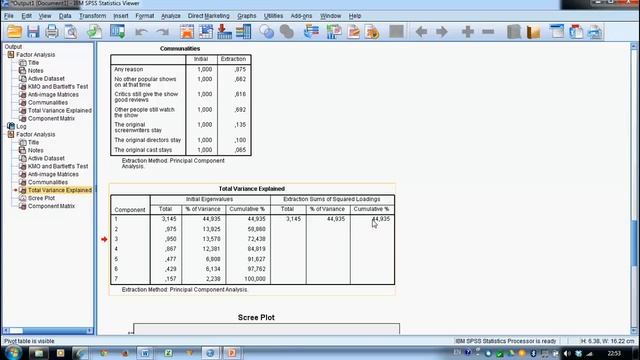This screenshot has width=640, height=360.
Task: Print the output using the printer icon
Action: (52, 32)
